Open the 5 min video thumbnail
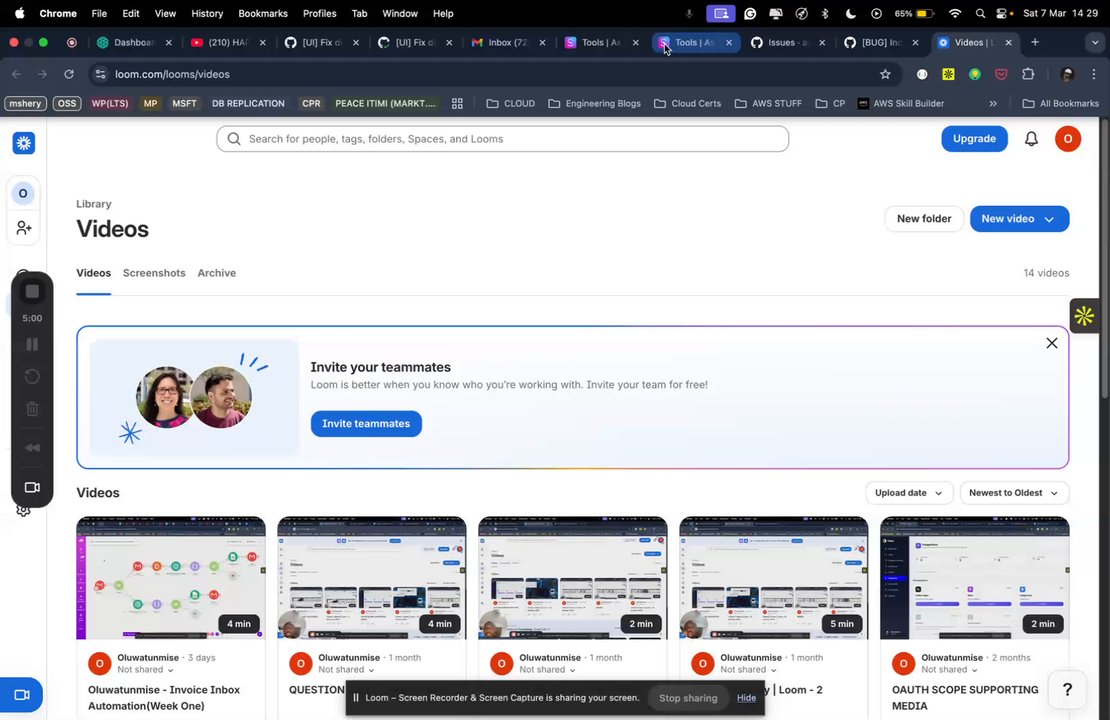 click(773, 578)
